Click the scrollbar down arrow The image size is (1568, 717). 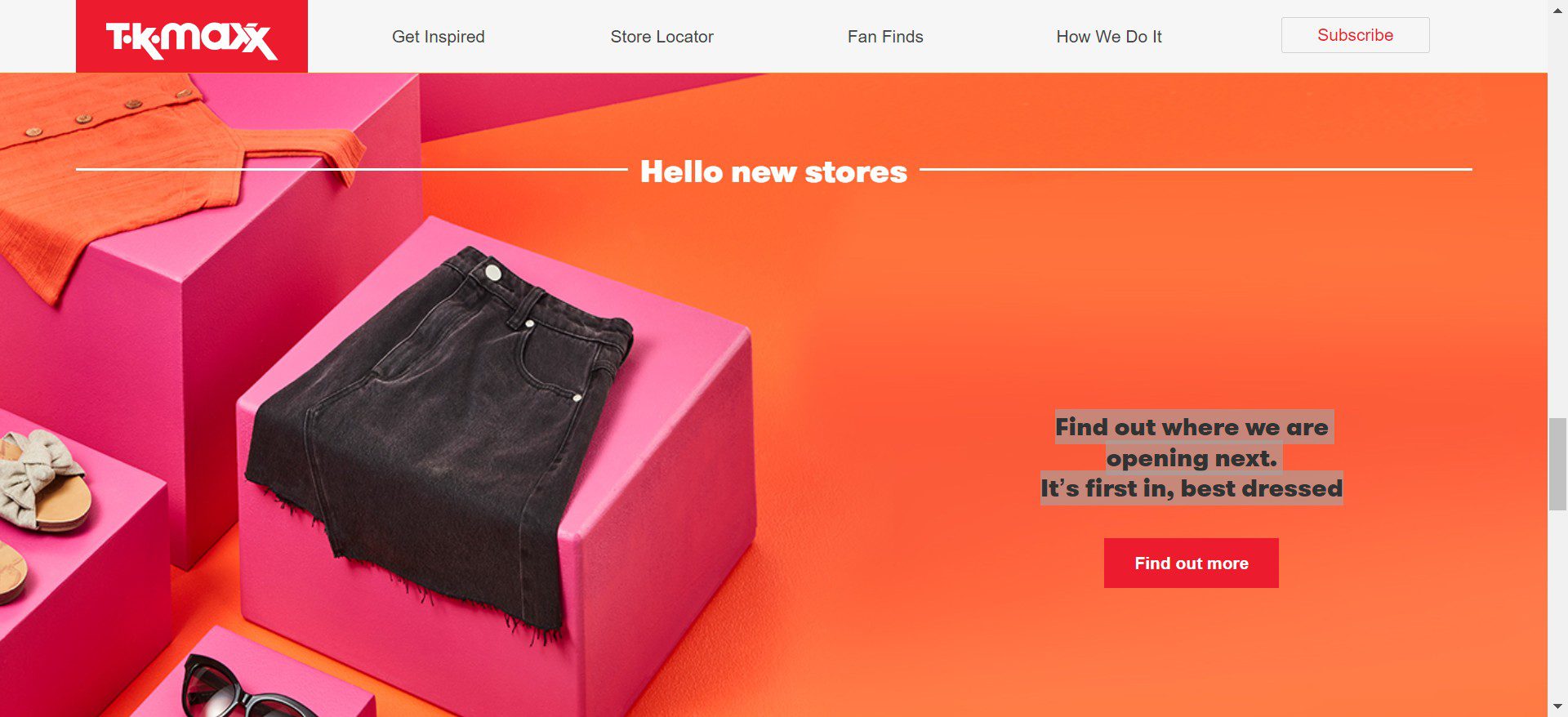pos(1557,706)
